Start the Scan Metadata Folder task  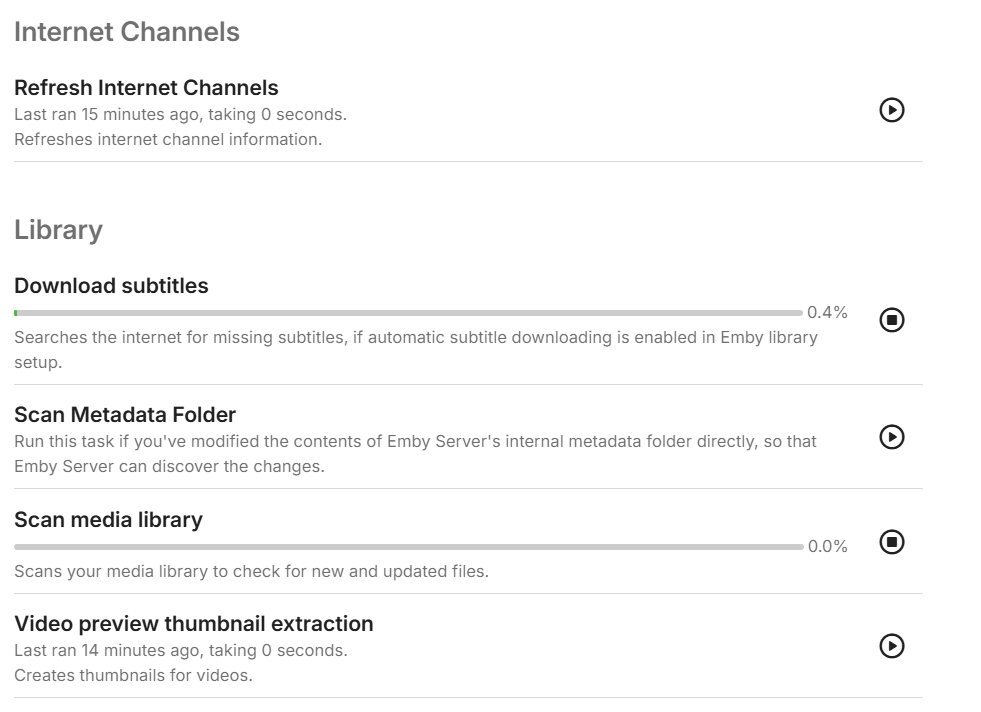click(x=891, y=437)
